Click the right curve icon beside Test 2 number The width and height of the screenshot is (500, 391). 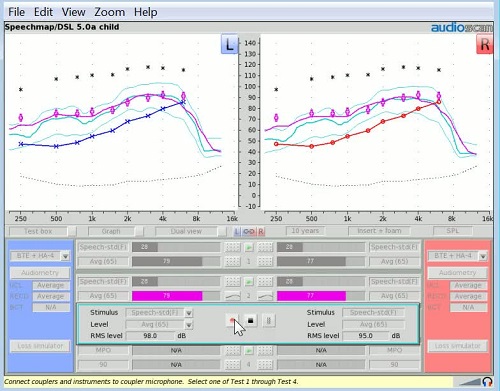click(265, 296)
